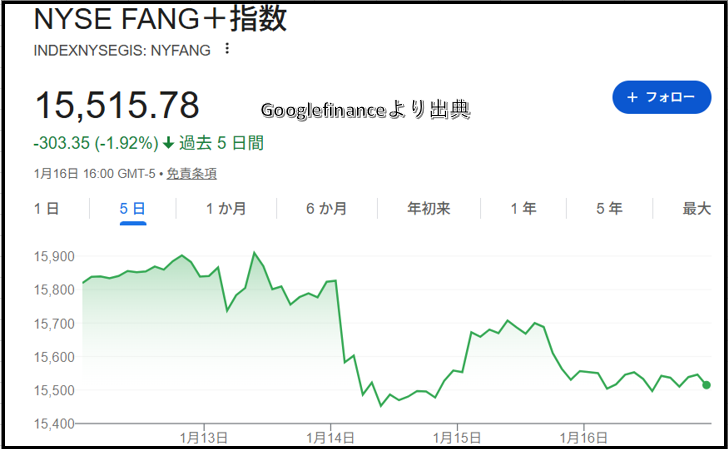Click the green endpoint dot on chart
This screenshot has width=728, height=449.
(x=707, y=385)
